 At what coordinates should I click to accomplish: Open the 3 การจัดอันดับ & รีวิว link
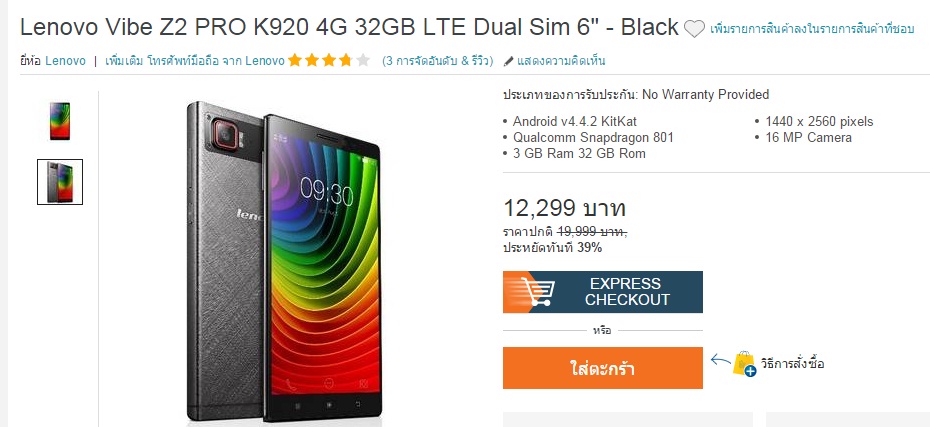(x=438, y=60)
